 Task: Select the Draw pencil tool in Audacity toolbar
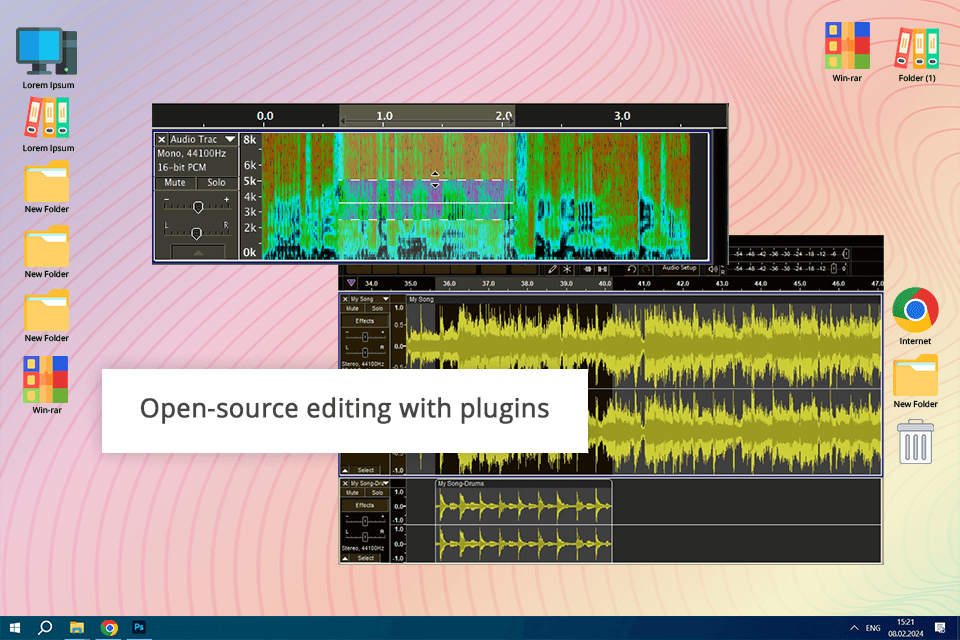552,269
